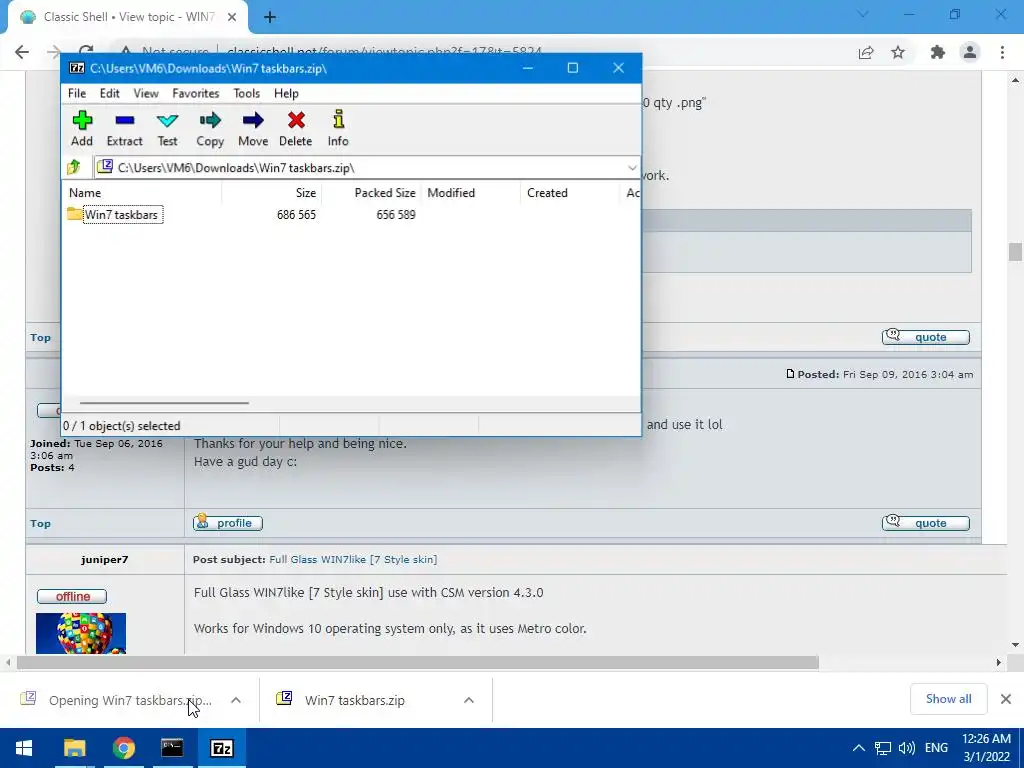Click the quote button beside profile button
1024x768 pixels.
(x=925, y=522)
